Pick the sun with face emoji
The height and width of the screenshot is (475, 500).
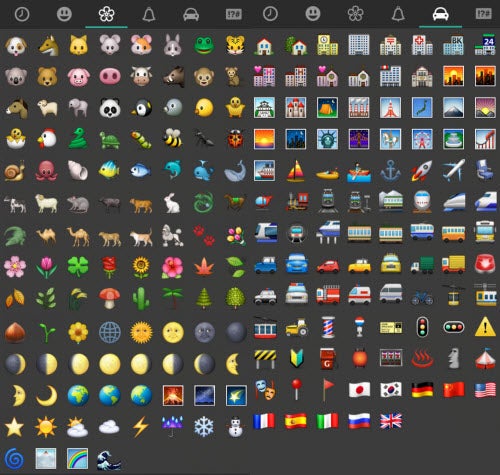(x=141, y=332)
